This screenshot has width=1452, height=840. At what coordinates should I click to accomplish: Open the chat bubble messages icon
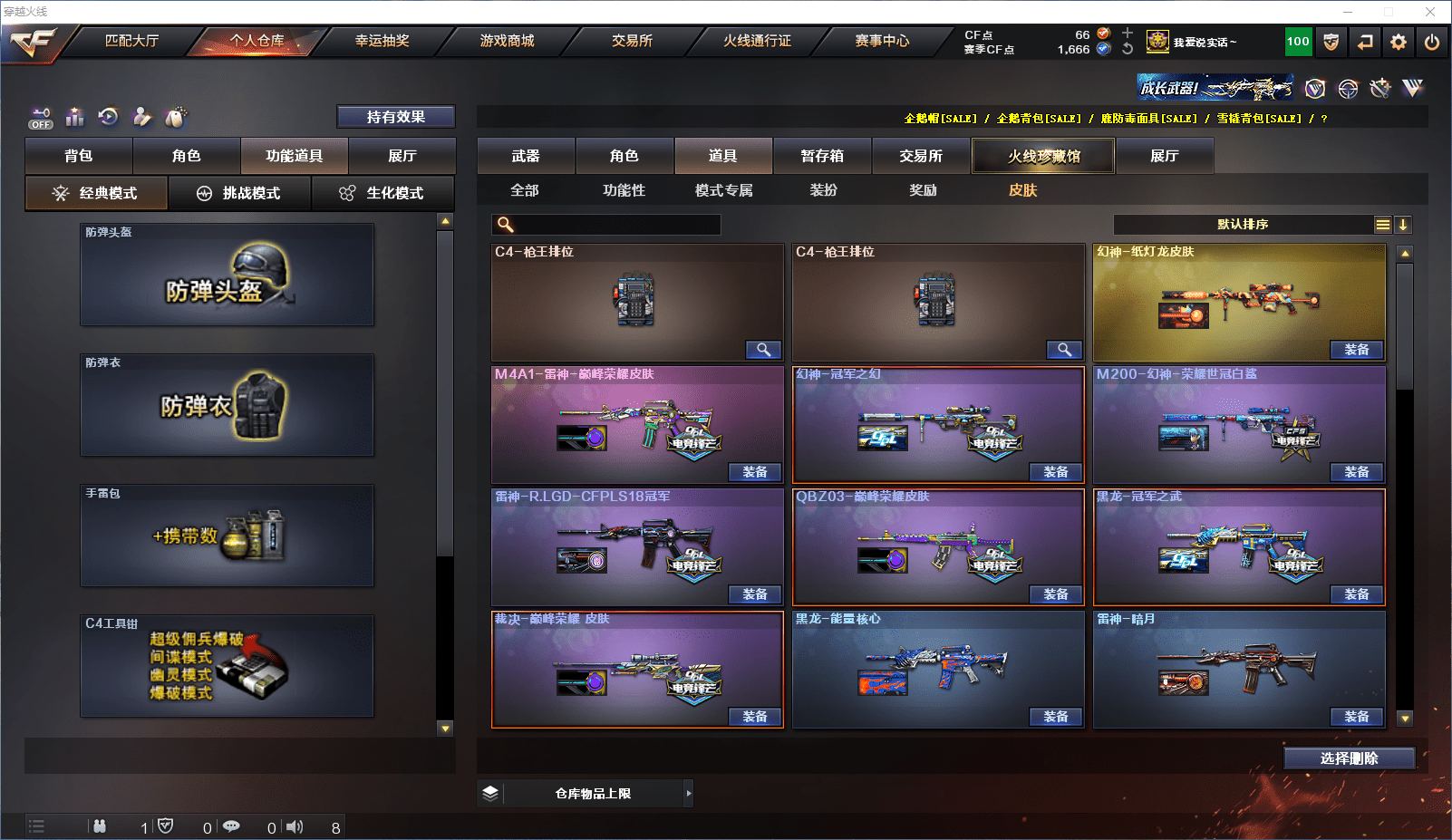tap(231, 826)
